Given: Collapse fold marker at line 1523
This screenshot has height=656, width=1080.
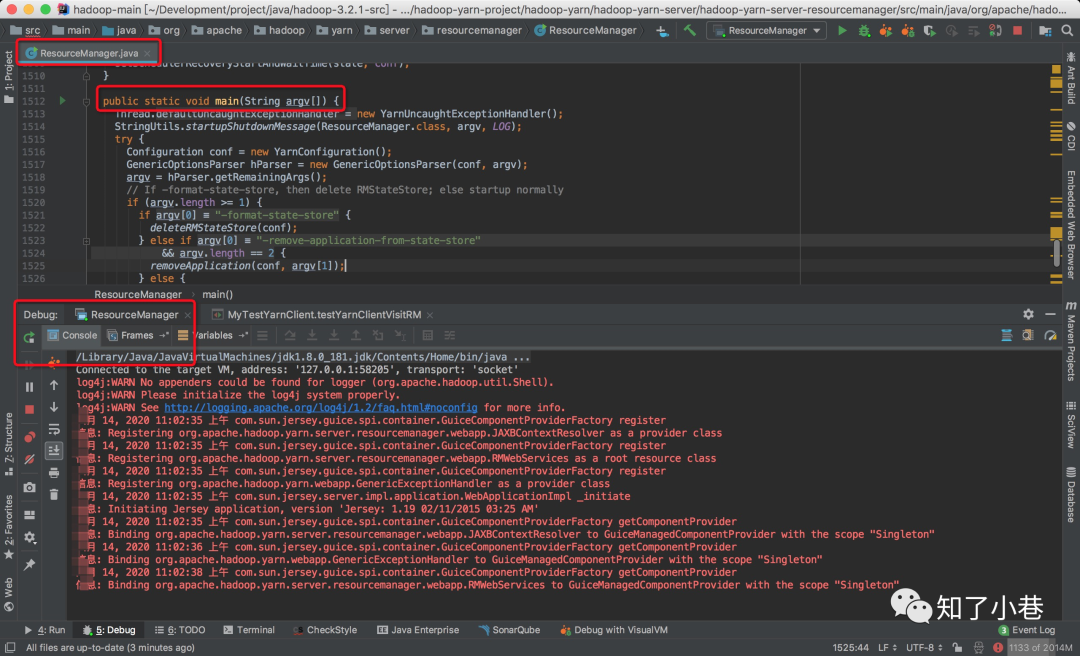Looking at the screenshot, I should (86, 241).
